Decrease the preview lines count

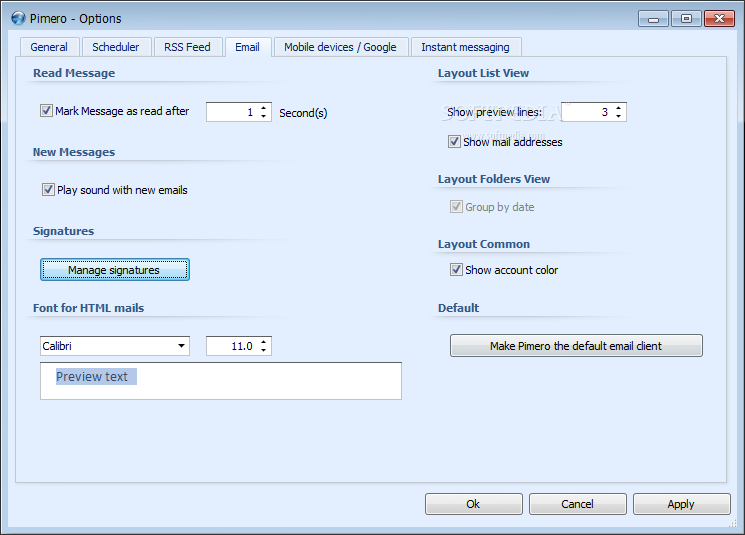click(x=619, y=116)
